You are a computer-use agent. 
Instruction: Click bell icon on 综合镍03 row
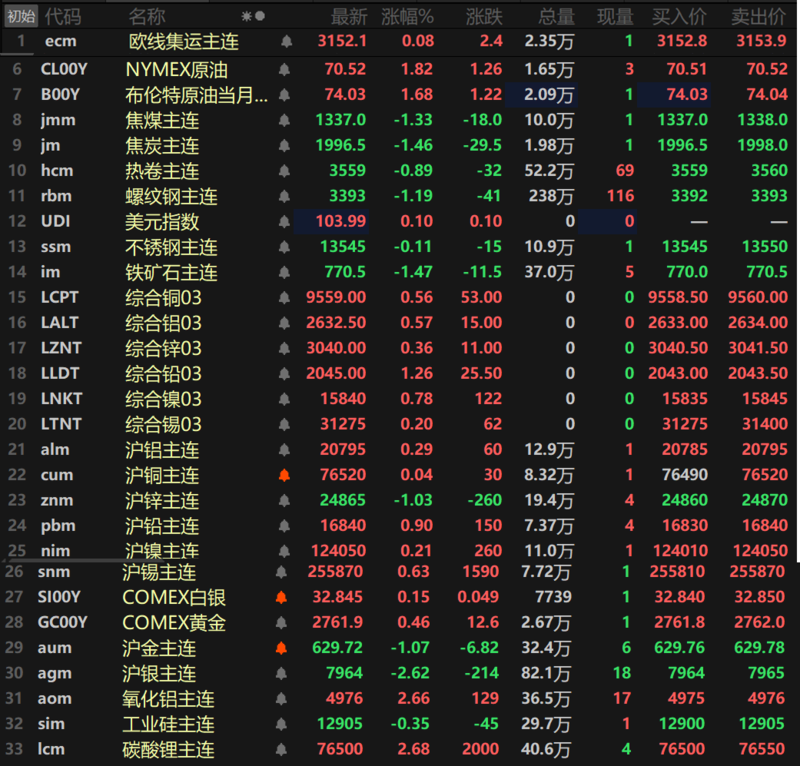coord(284,400)
